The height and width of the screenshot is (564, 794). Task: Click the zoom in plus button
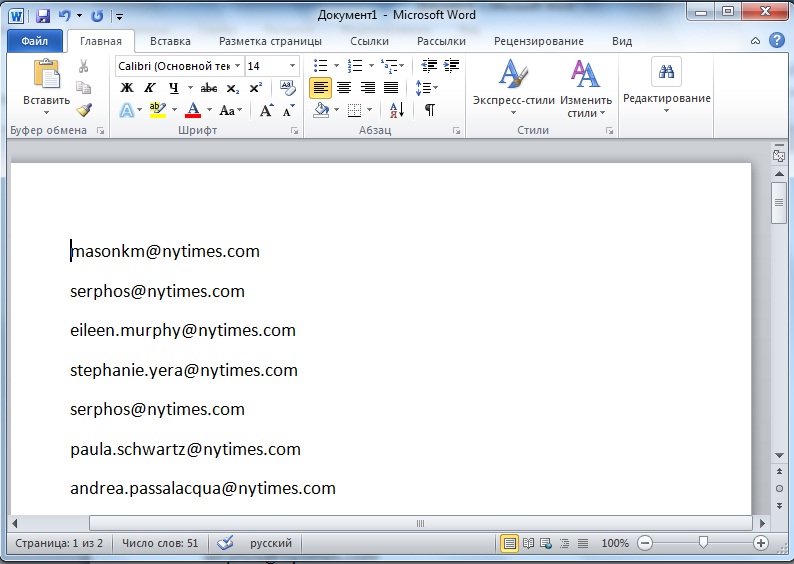point(760,543)
